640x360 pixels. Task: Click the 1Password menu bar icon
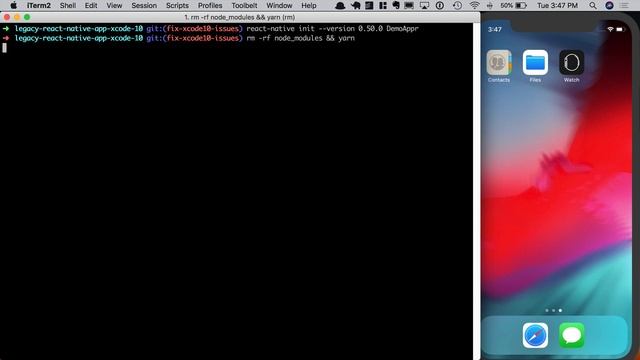tap(440, 5)
